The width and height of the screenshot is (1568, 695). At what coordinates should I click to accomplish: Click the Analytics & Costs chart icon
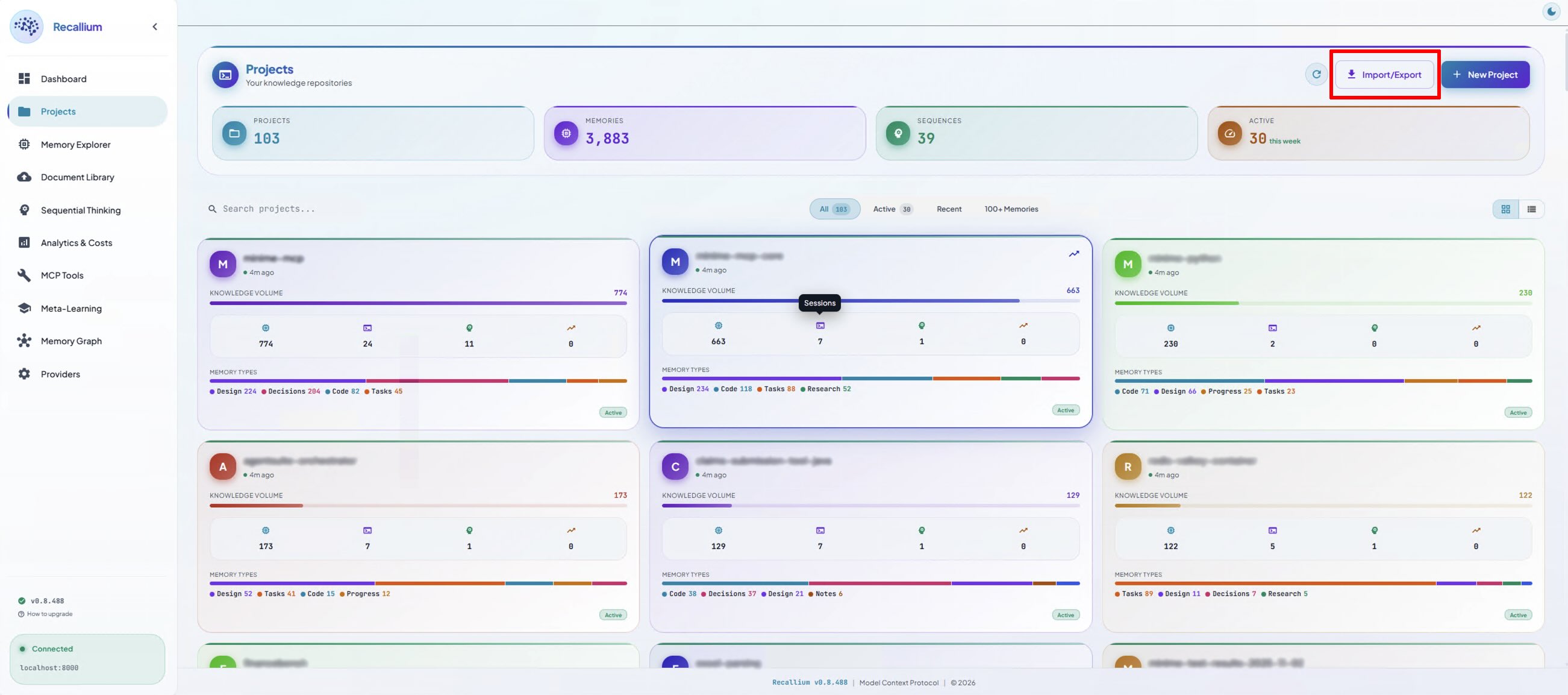click(x=24, y=242)
